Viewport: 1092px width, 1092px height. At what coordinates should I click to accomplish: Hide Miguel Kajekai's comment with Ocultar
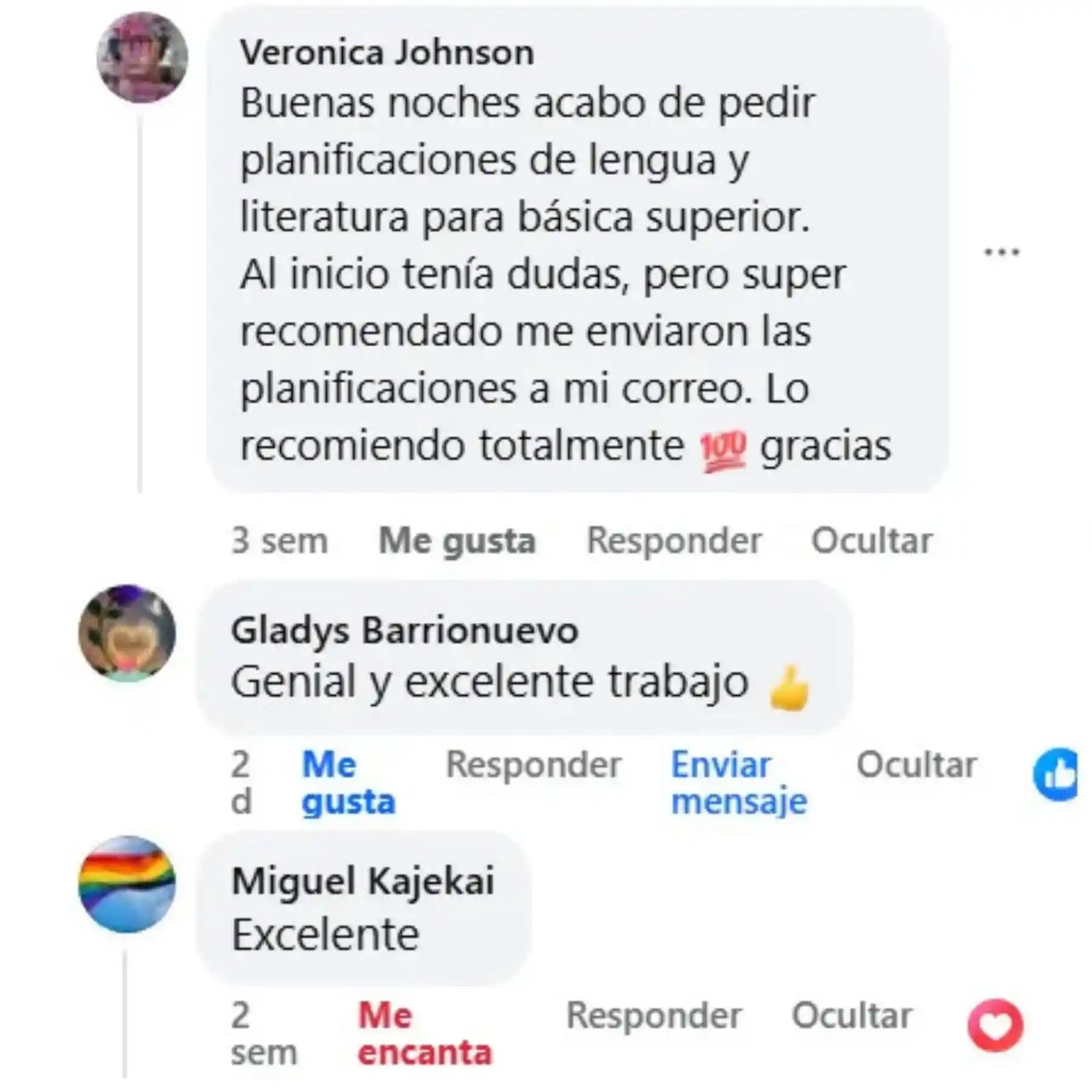(x=851, y=1016)
